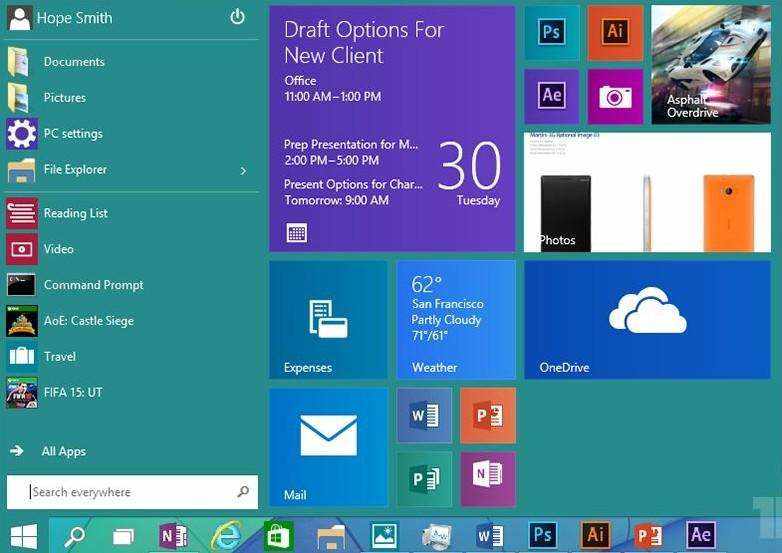Switch to Photoshop on taskbar
782x553 pixels.
543,535
